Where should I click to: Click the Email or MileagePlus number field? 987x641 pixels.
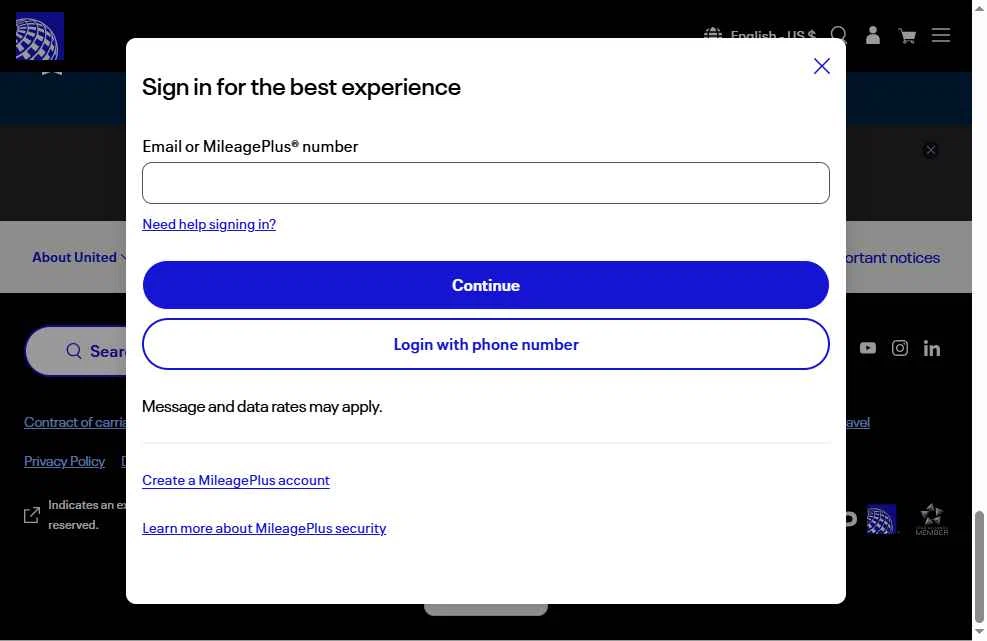click(x=485, y=183)
